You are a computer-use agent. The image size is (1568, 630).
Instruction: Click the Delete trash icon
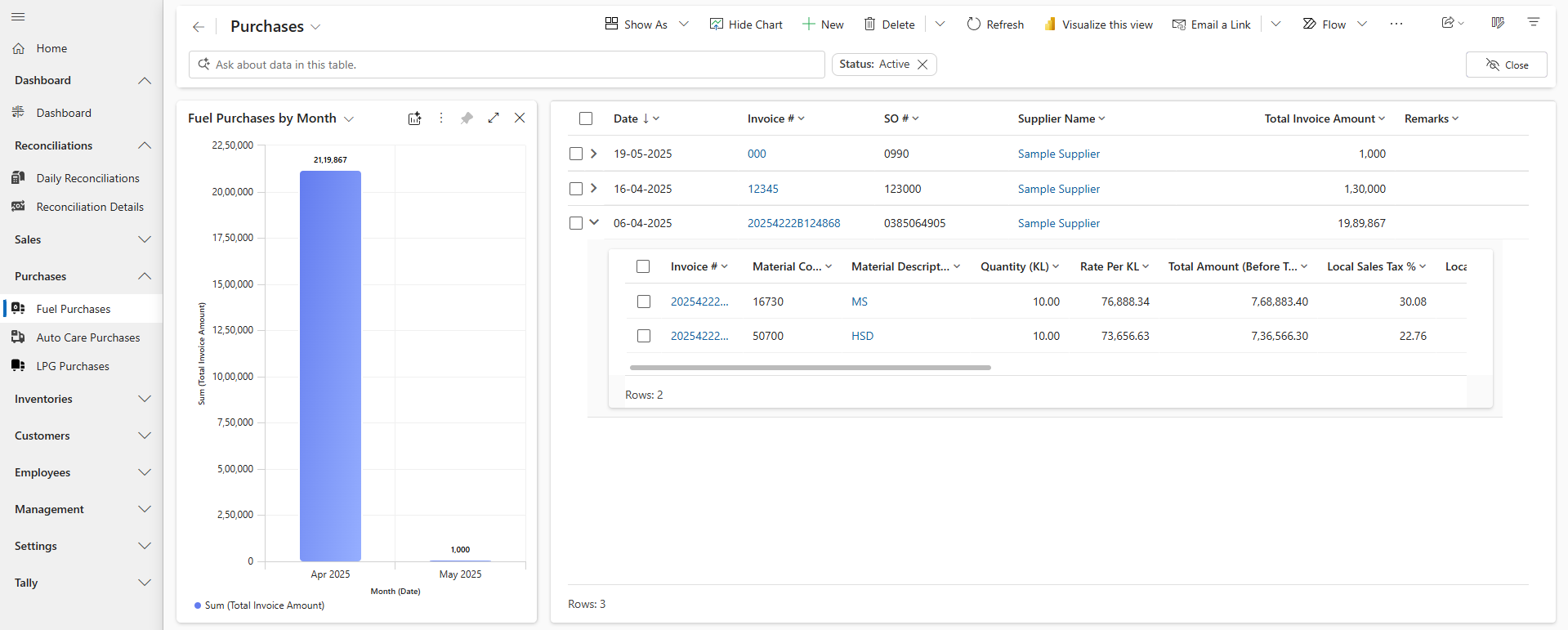(x=870, y=25)
